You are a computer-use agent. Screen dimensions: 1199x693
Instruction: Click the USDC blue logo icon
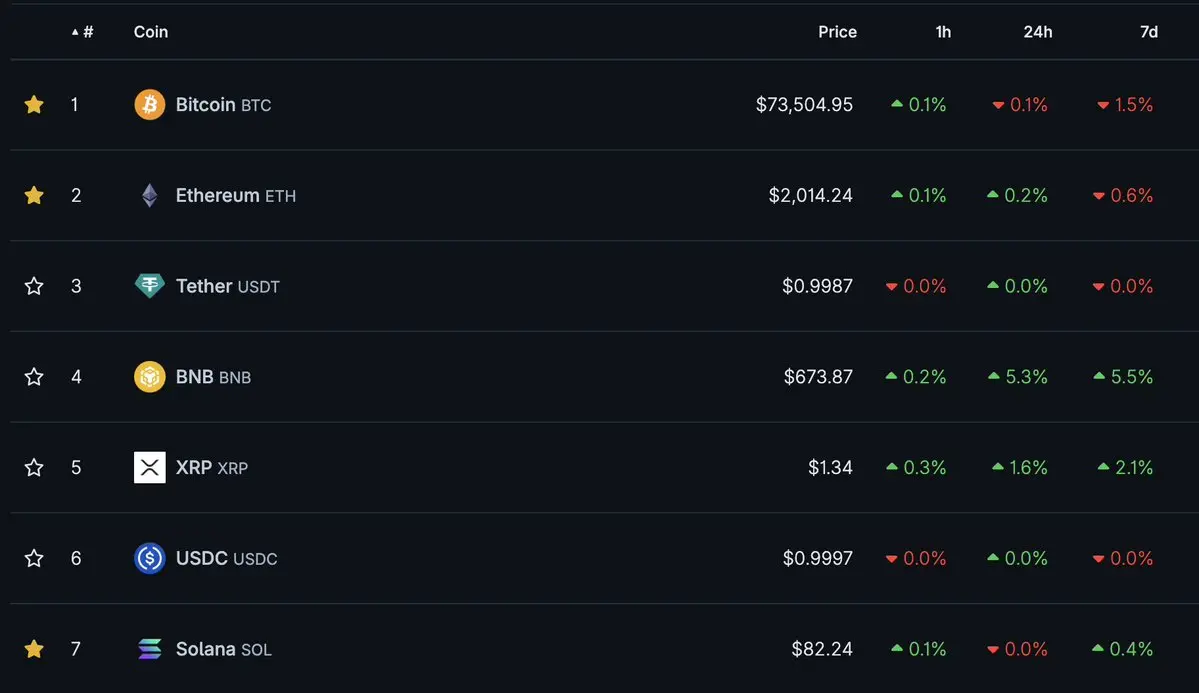[150, 558]
